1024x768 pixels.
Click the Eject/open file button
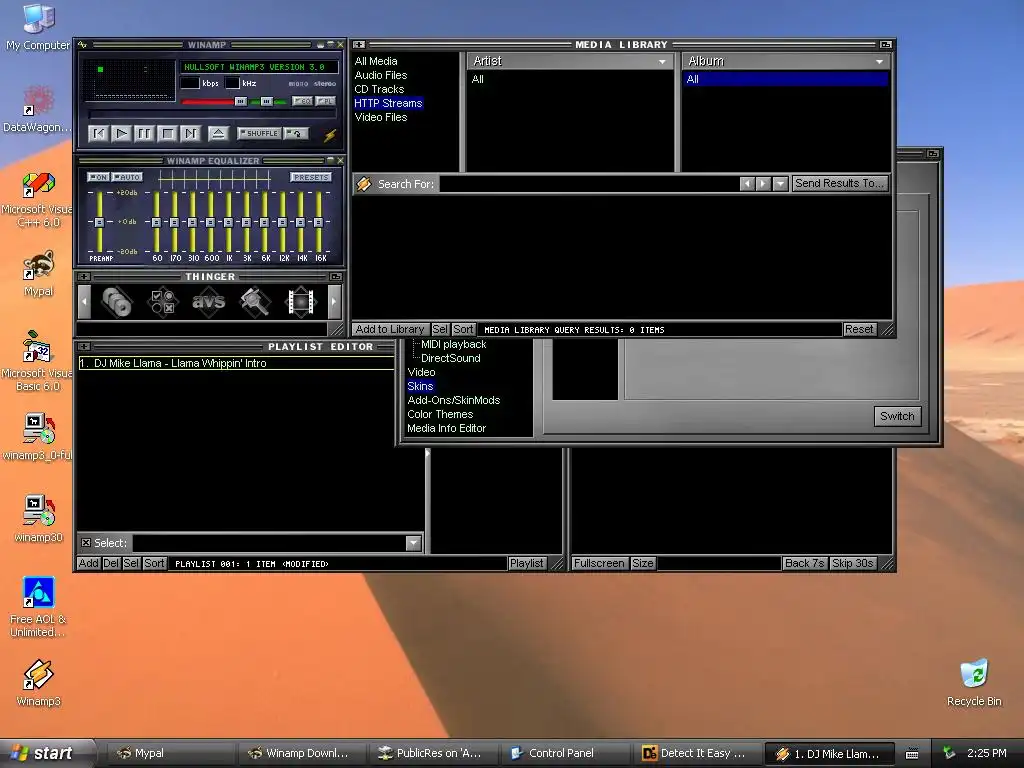(x=218, y=134)
